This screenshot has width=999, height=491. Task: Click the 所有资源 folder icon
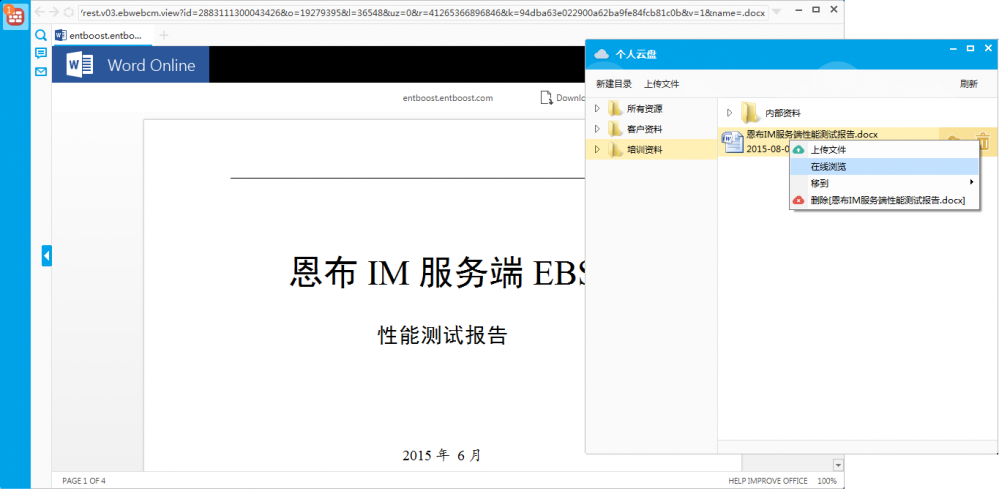(615, 109)
